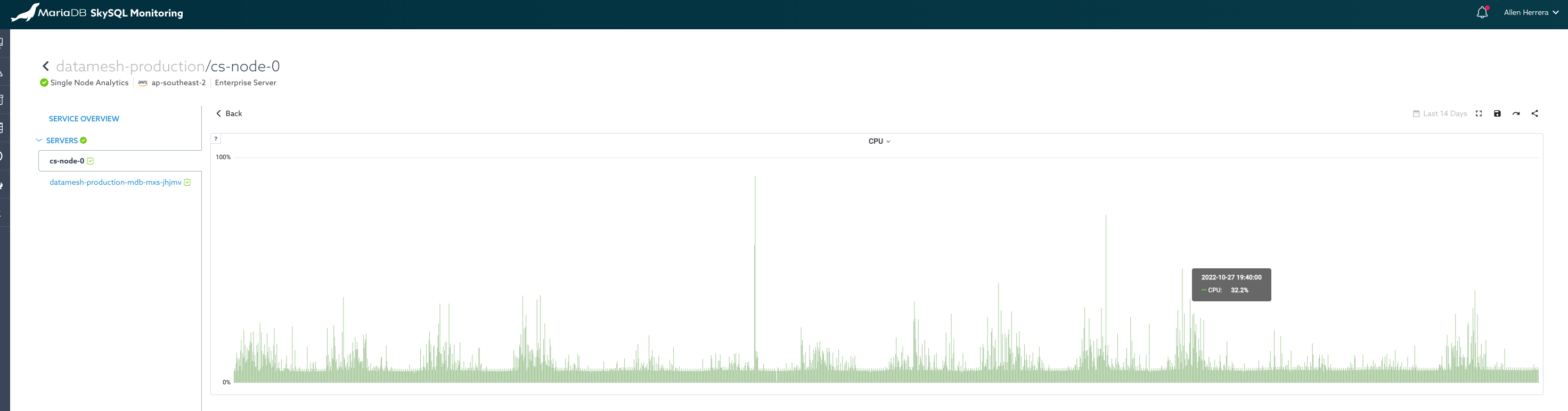Open the notifications bell
1568x411 pixels.
pyautogui.click(x=1482, y=13)
